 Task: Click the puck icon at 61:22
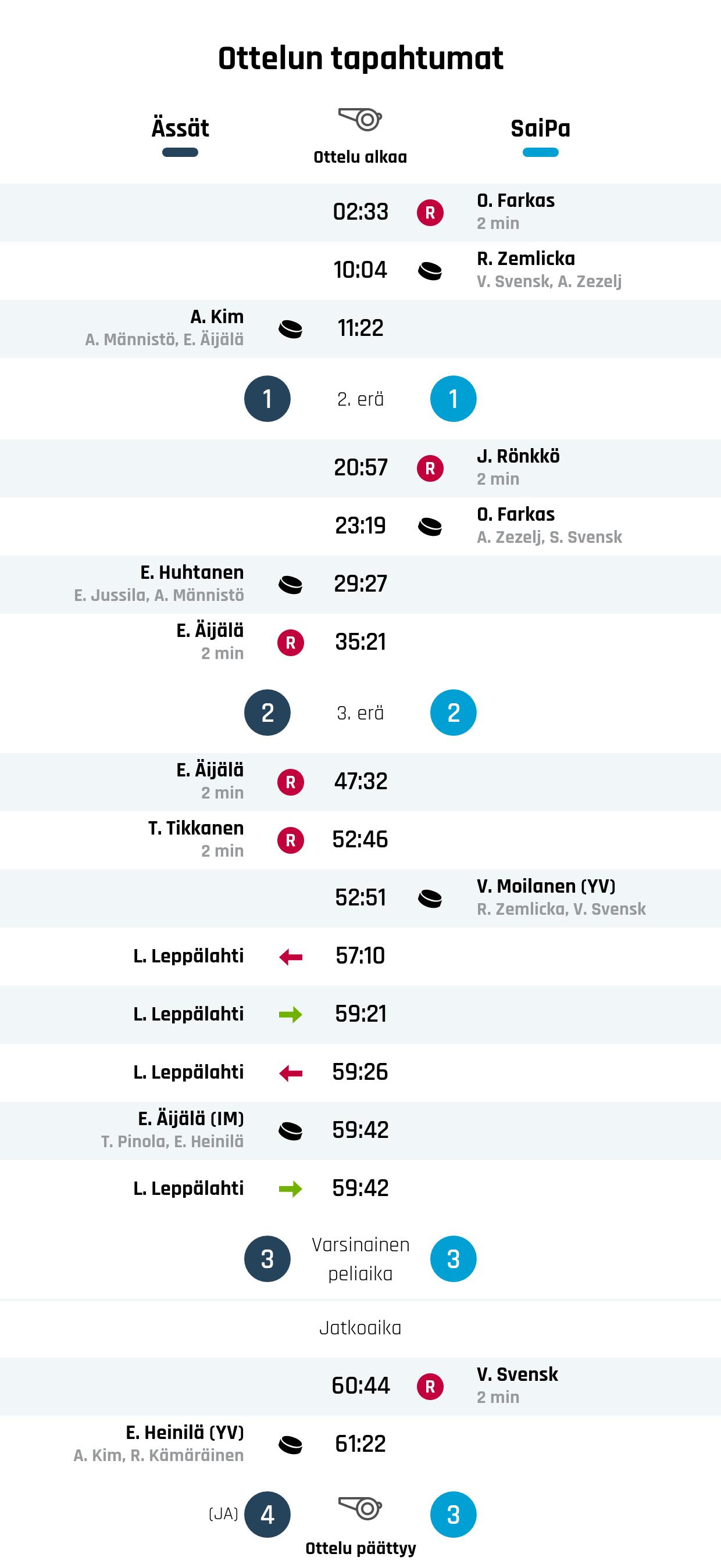tap(291, 1444)
